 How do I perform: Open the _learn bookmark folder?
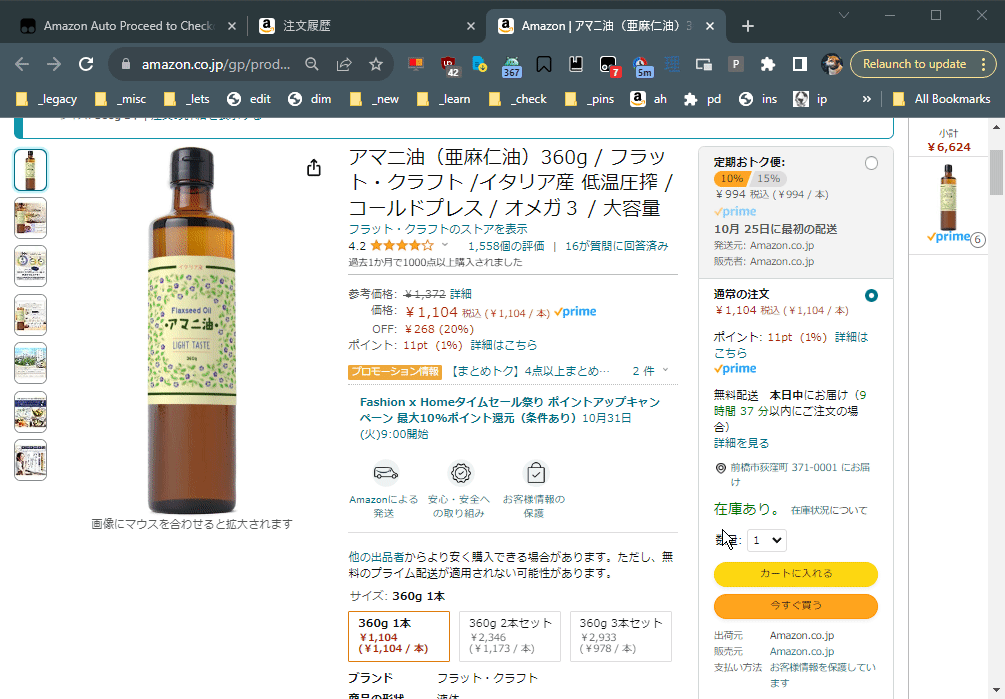[444, 99]
